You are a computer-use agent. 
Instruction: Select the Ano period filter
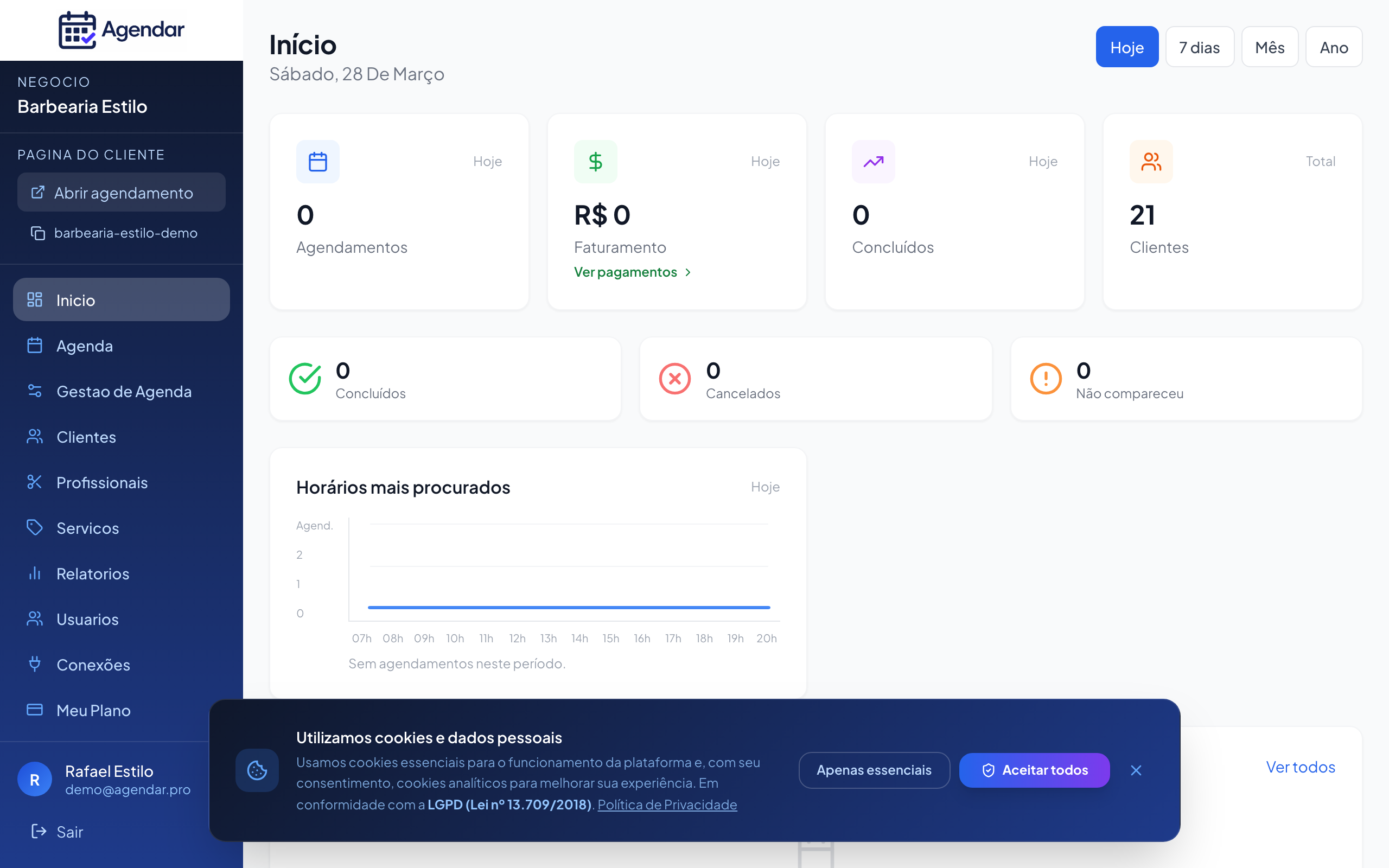(1334, 47)
